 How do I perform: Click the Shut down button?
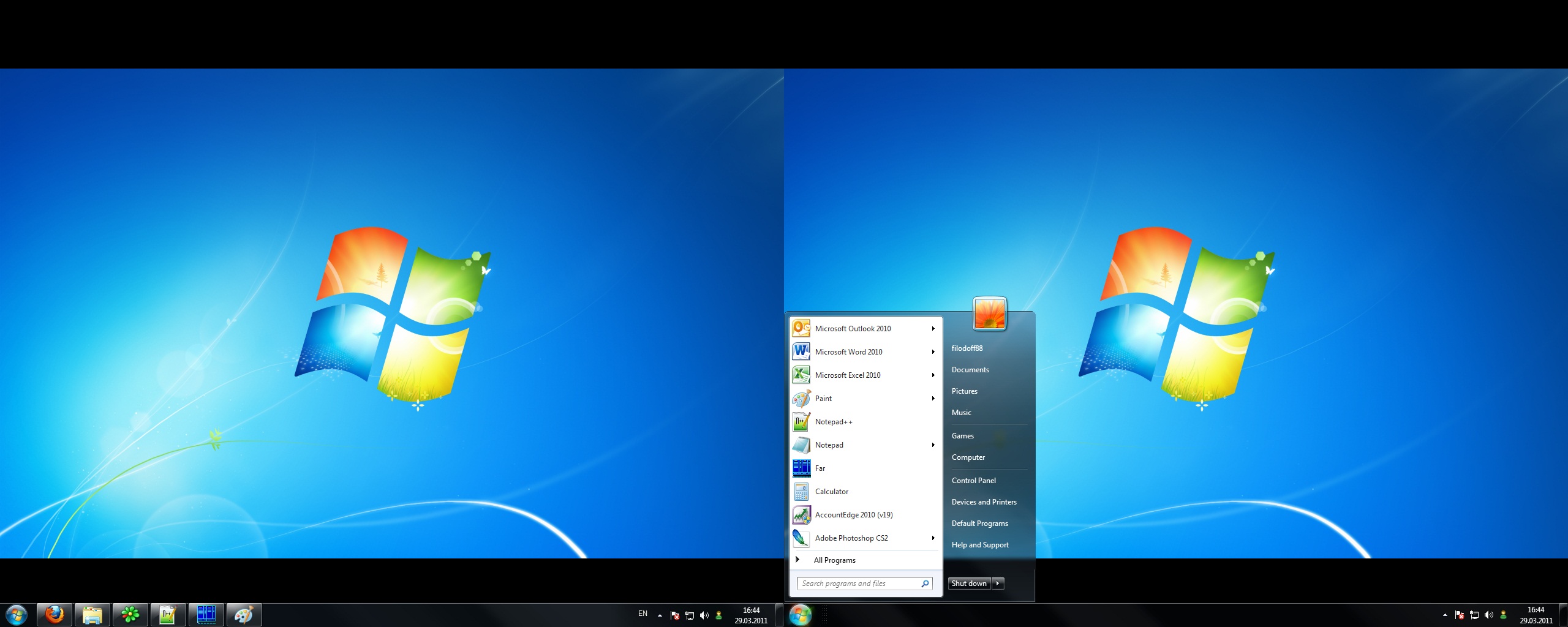(970, 584)
